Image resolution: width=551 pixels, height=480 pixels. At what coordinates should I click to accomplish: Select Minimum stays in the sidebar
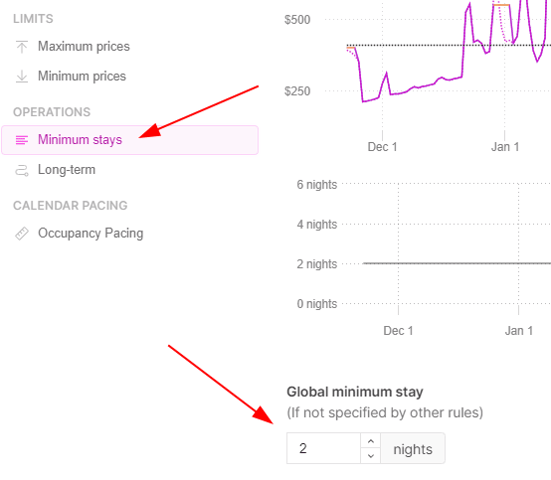[130, 140]
